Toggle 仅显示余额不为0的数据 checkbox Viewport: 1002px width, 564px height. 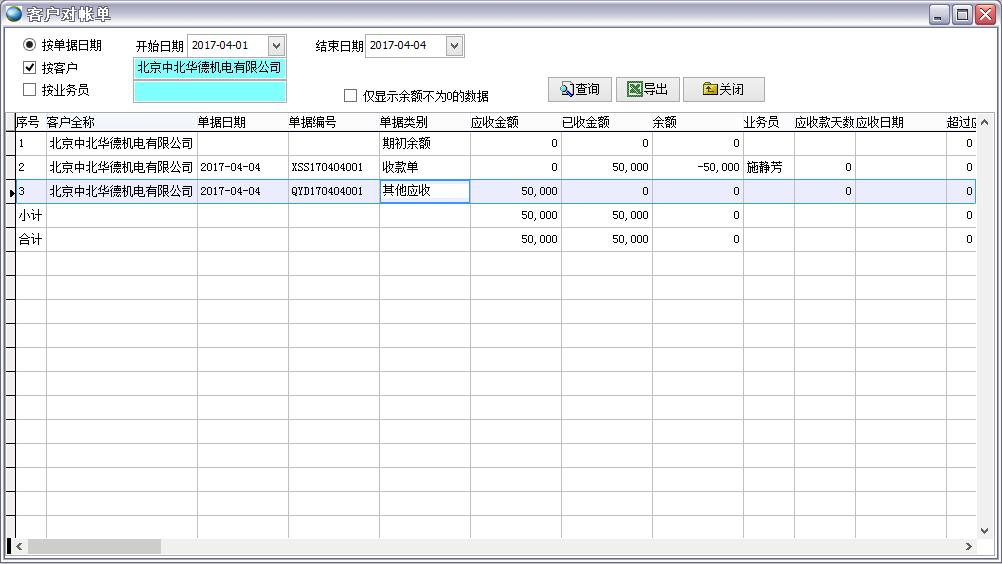(x=350, y=96)
